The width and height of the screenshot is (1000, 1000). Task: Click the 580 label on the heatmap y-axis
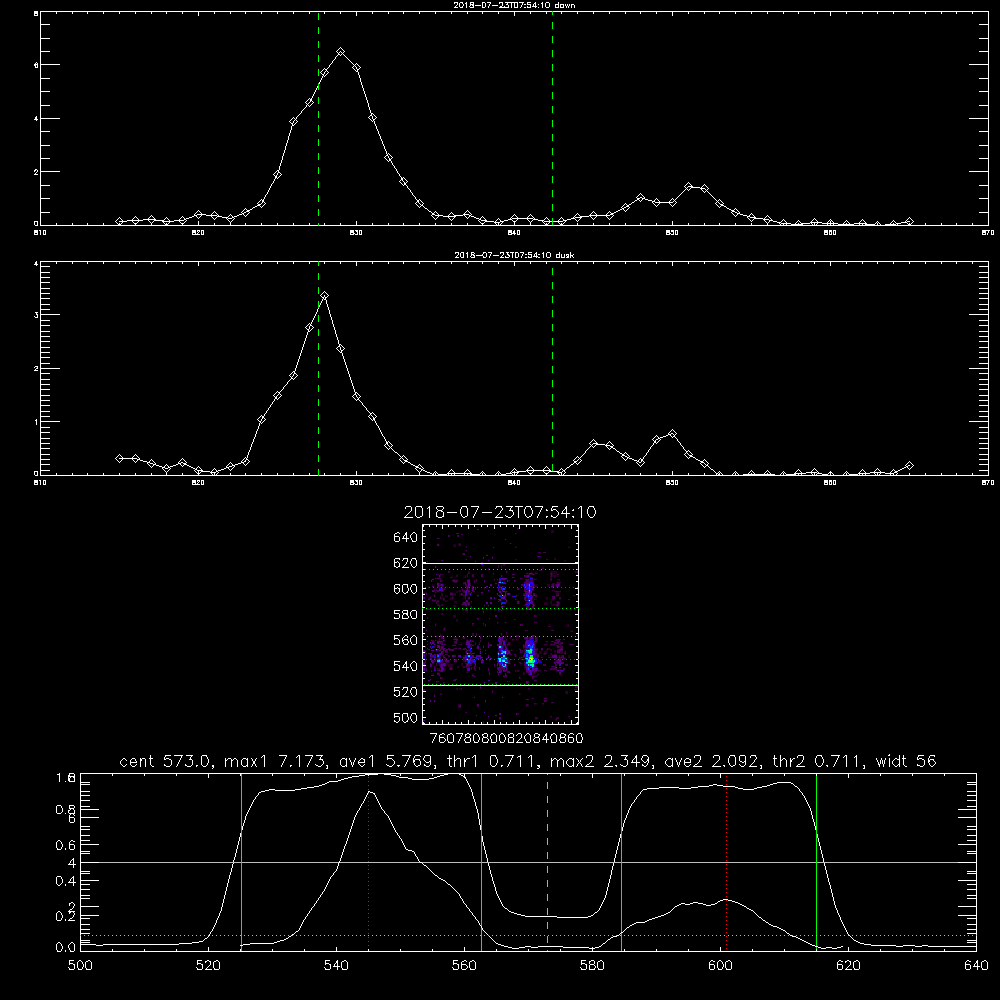(406, 614)
